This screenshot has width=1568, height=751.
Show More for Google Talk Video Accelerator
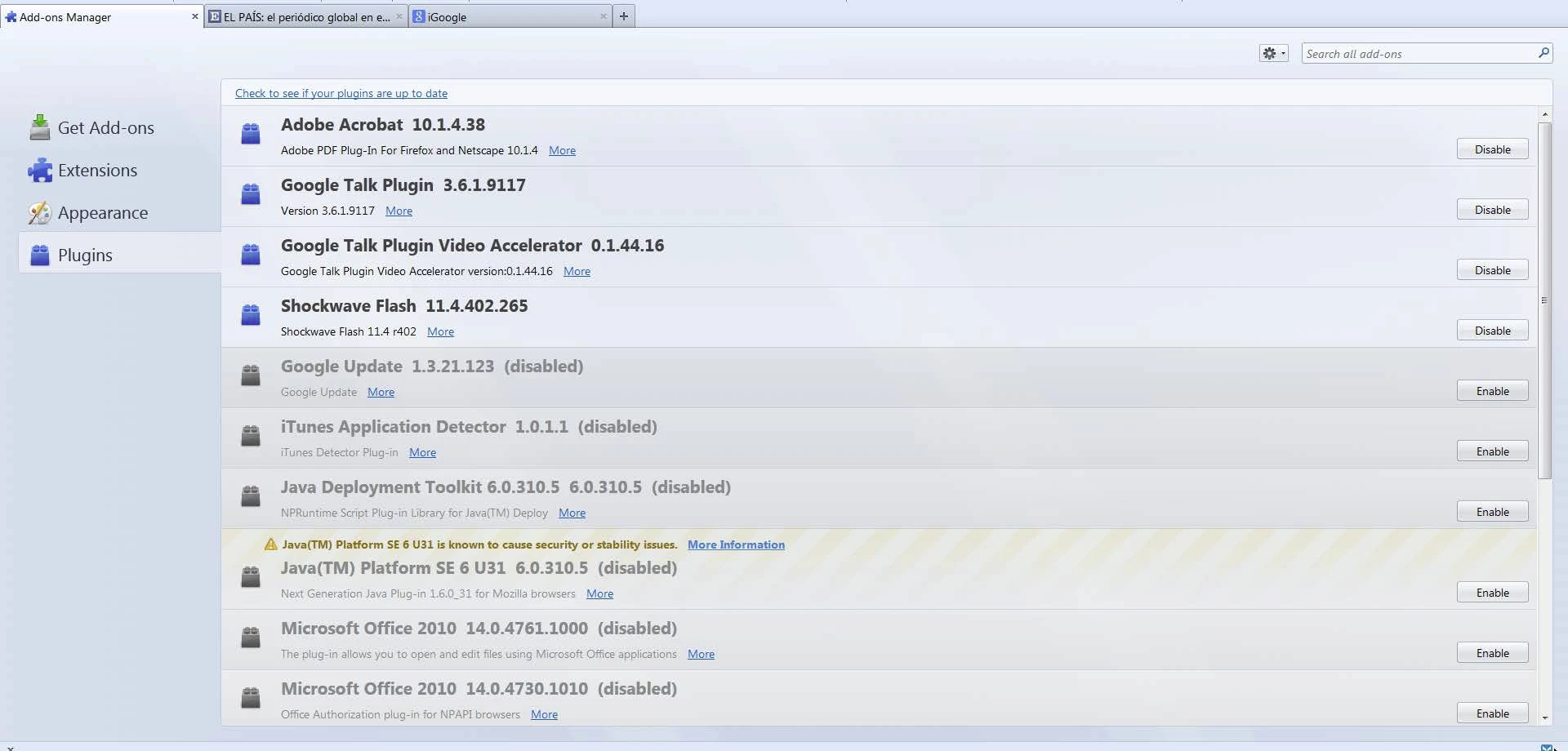click(577, 271)
